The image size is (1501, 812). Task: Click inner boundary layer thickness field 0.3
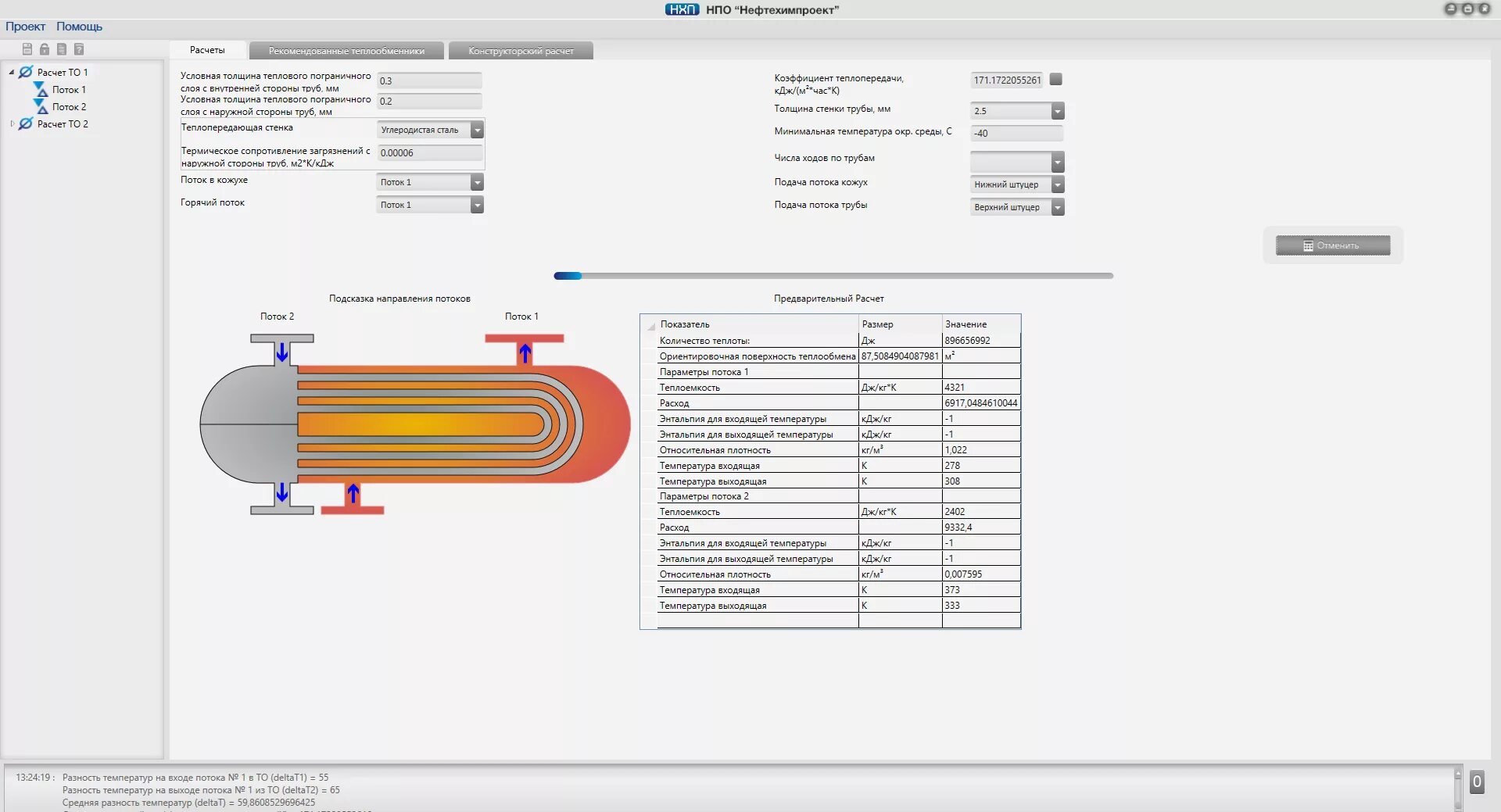[429, 80]
